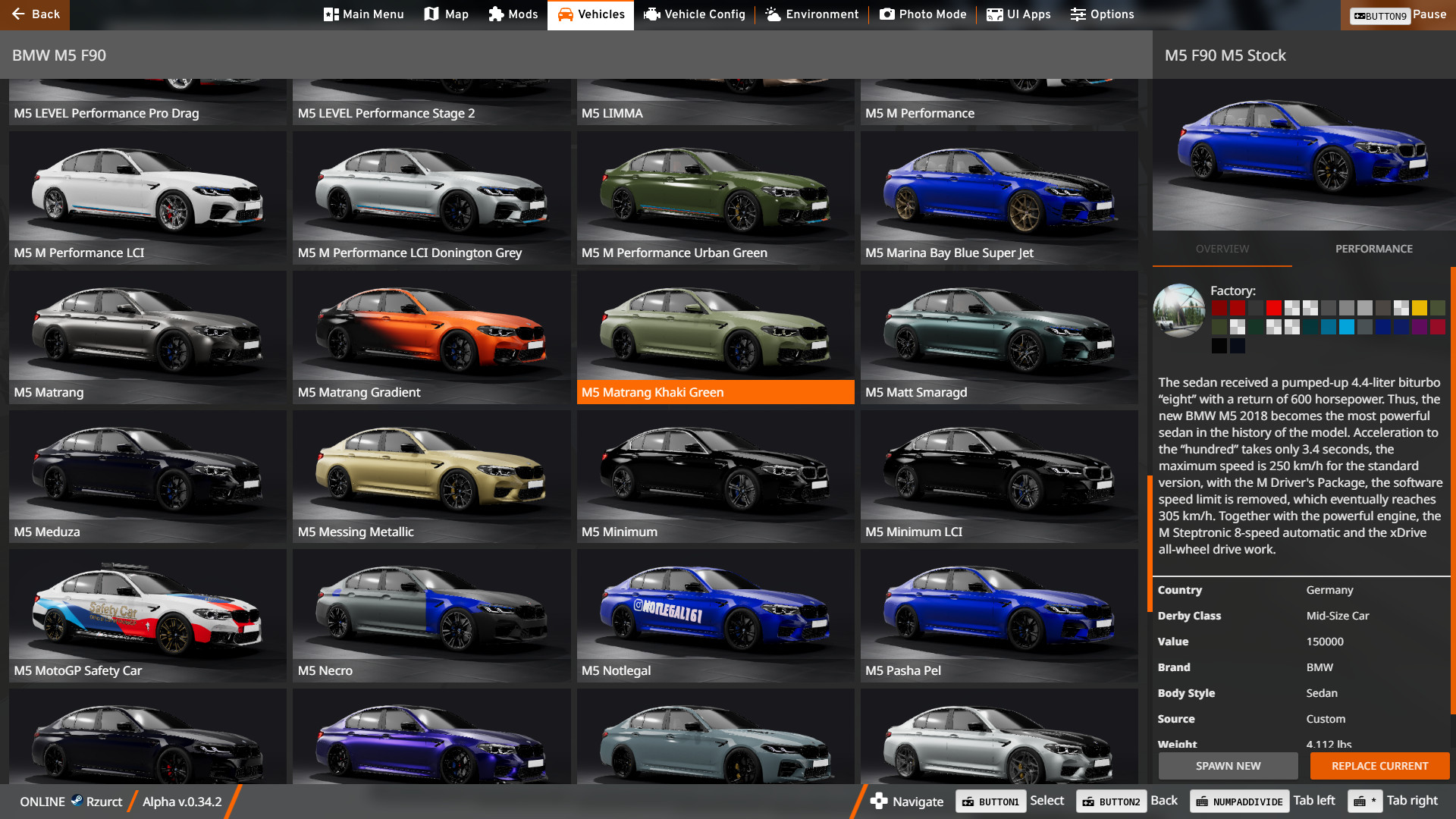Click the Navigate d-pad icon

pos(879,802)
